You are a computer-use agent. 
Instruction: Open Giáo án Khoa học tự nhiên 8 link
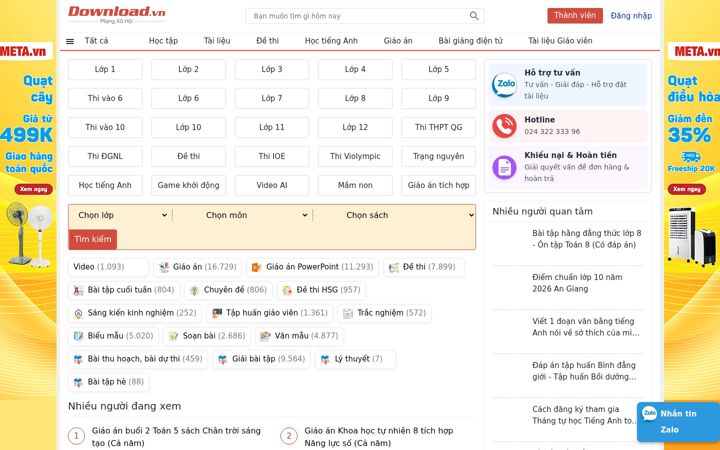click(x=378, y=437)
